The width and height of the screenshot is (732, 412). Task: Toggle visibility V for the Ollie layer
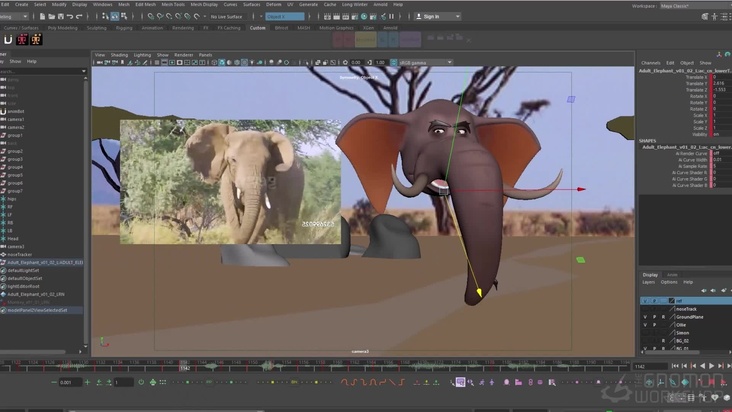click(x=645, y=325)
